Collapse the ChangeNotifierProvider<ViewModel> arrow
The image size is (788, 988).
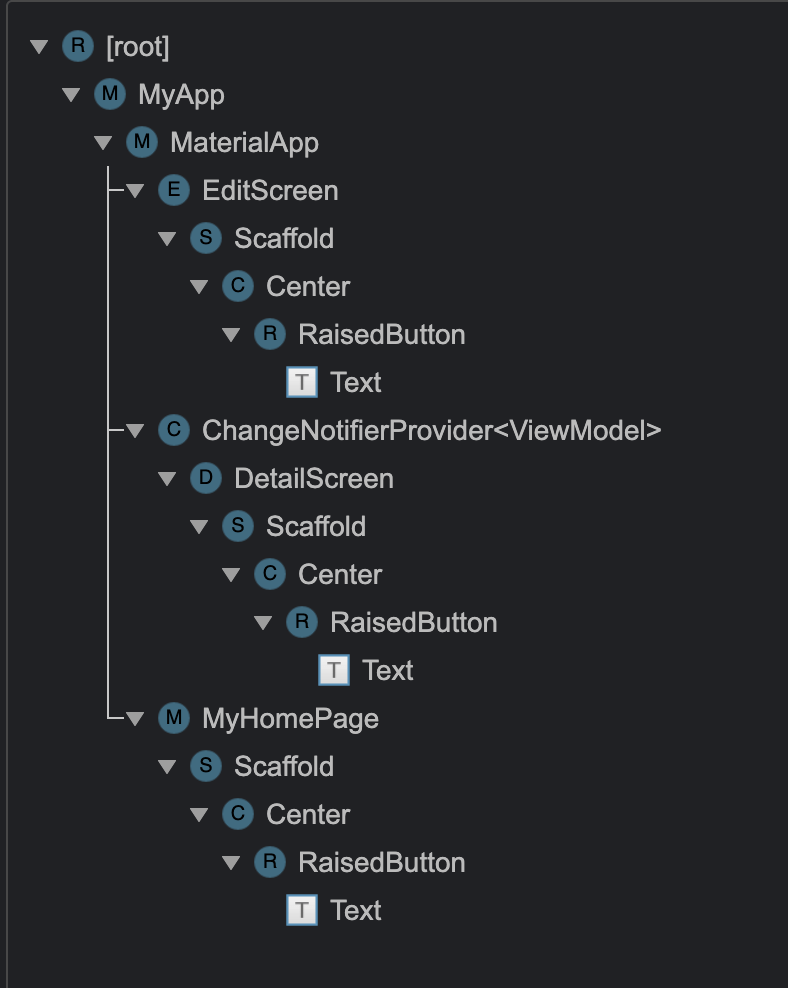click(x=135, y=430)
